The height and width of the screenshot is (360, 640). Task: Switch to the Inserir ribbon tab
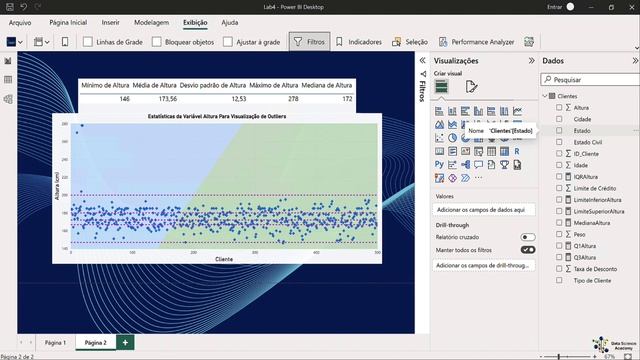click(x=111, y=23)
